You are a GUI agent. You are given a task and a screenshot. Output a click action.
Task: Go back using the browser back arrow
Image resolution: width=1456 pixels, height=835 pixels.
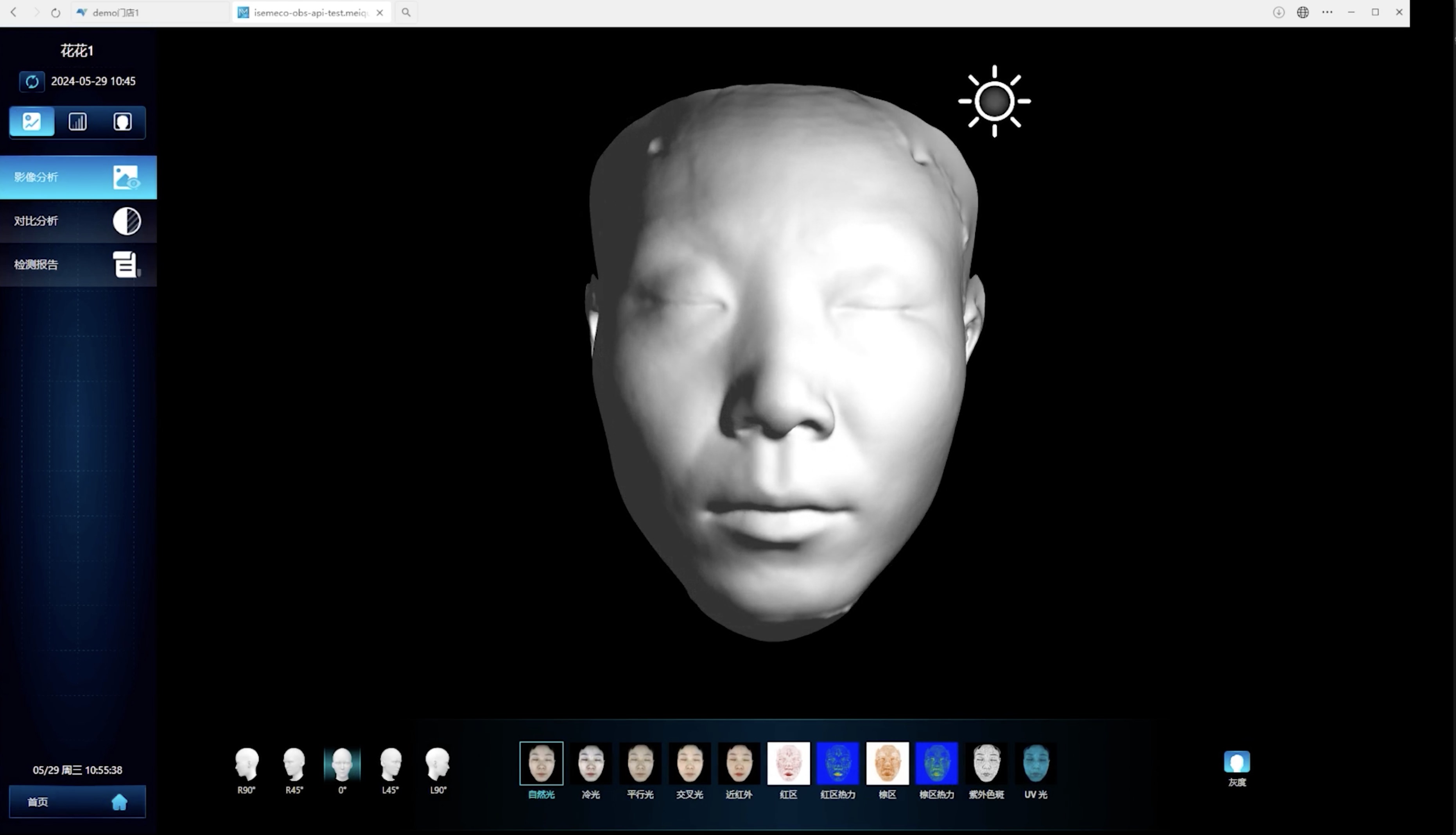pos(14,12)
